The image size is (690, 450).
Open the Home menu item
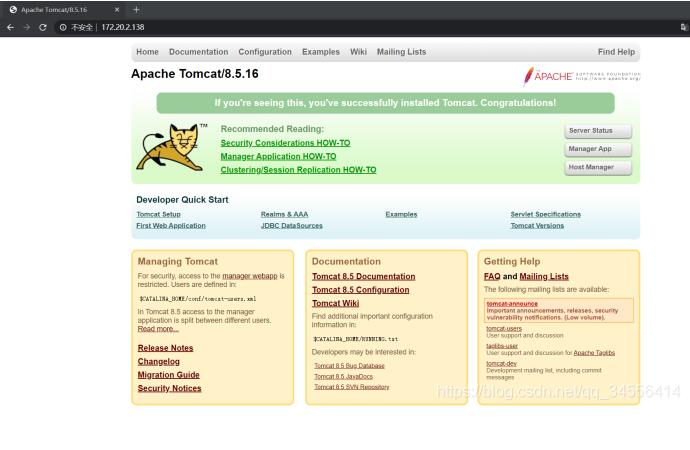coord(147,52)
